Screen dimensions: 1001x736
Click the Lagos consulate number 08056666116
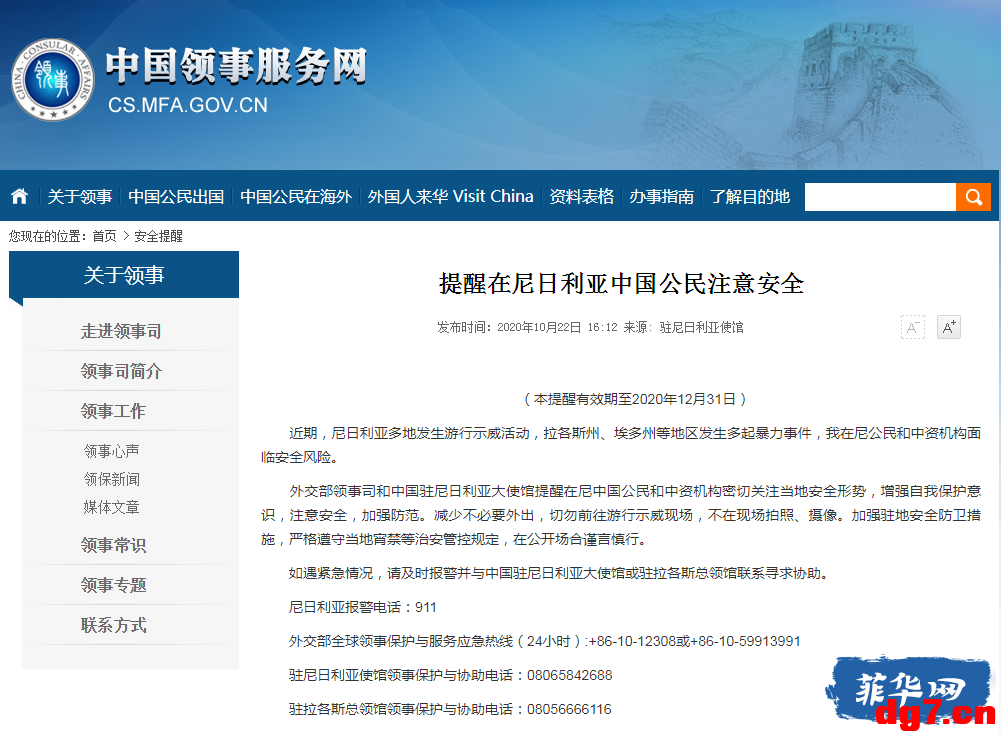click(x=569, y=709)
